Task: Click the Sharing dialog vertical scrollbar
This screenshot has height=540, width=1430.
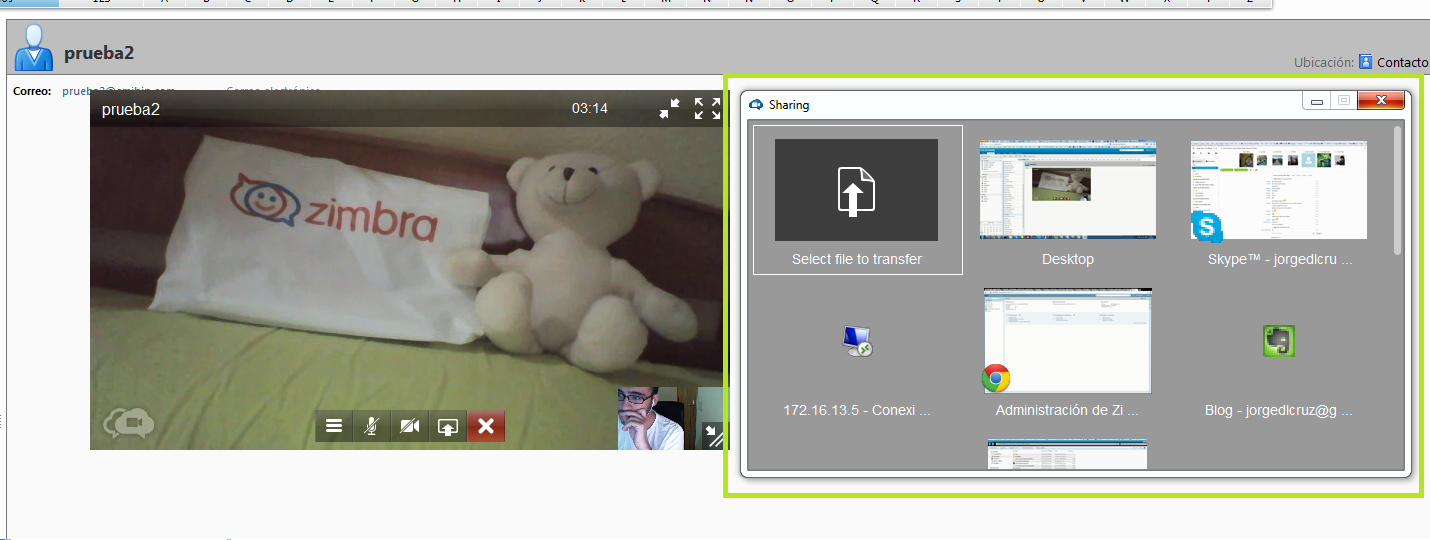Action: tap(1398, 189)
